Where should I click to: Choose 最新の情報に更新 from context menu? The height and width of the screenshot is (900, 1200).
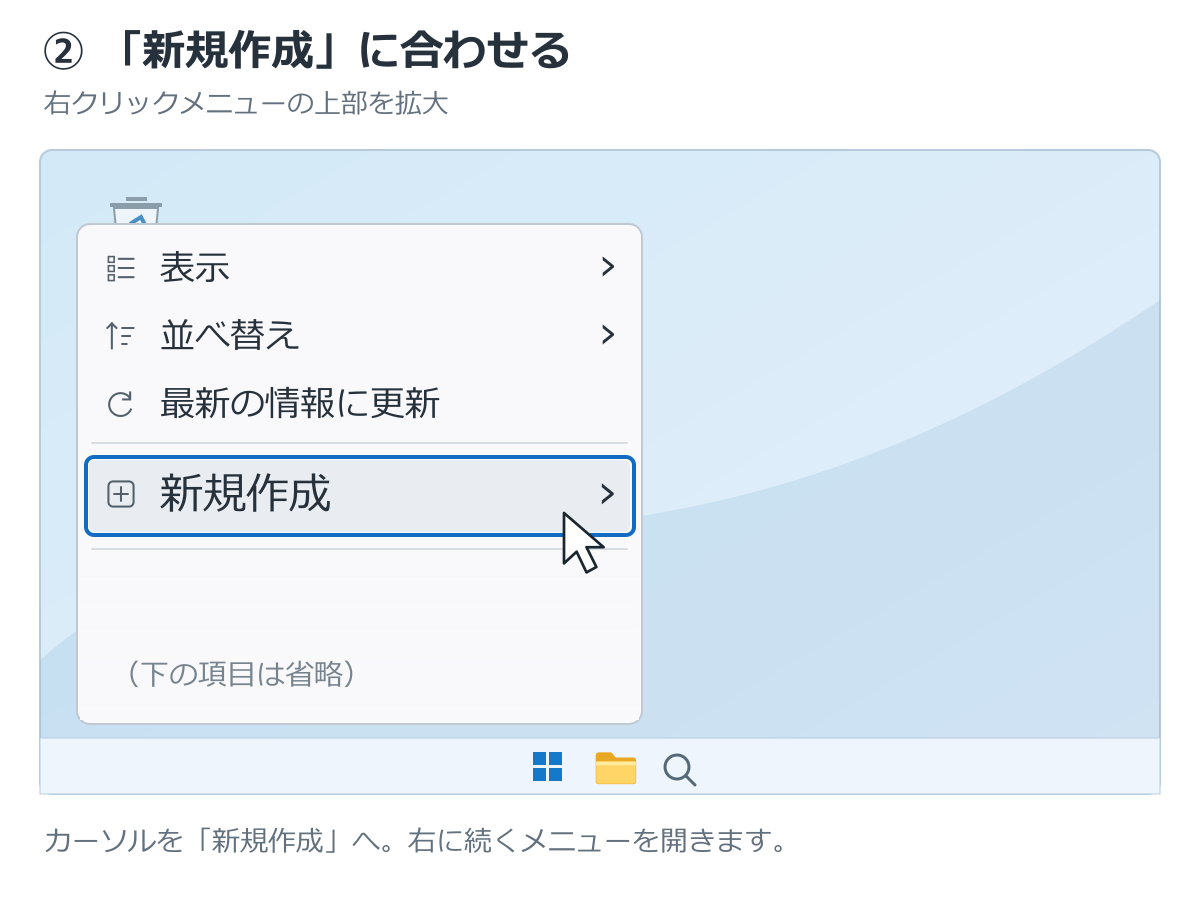[x=360, y=404]
